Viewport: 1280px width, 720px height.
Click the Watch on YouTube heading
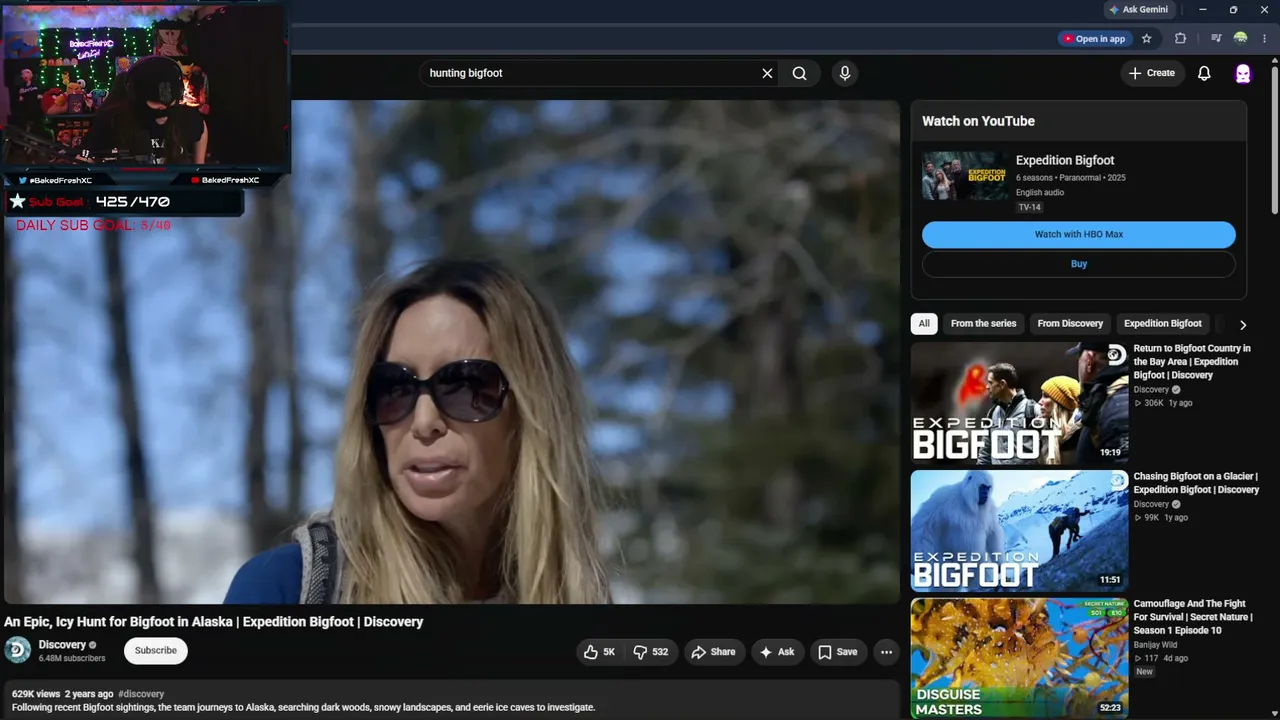[978, 121]
